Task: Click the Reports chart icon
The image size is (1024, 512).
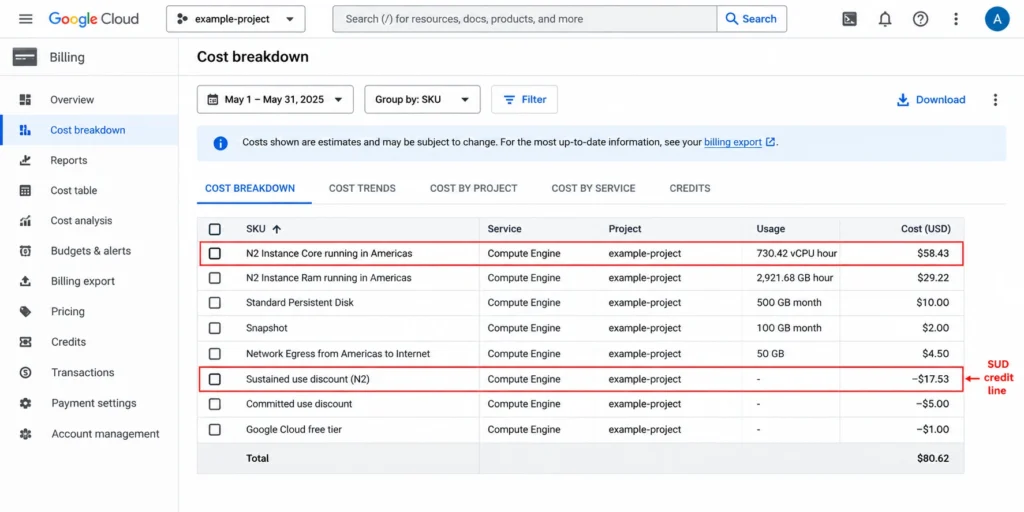Action: tap(25, 160)
